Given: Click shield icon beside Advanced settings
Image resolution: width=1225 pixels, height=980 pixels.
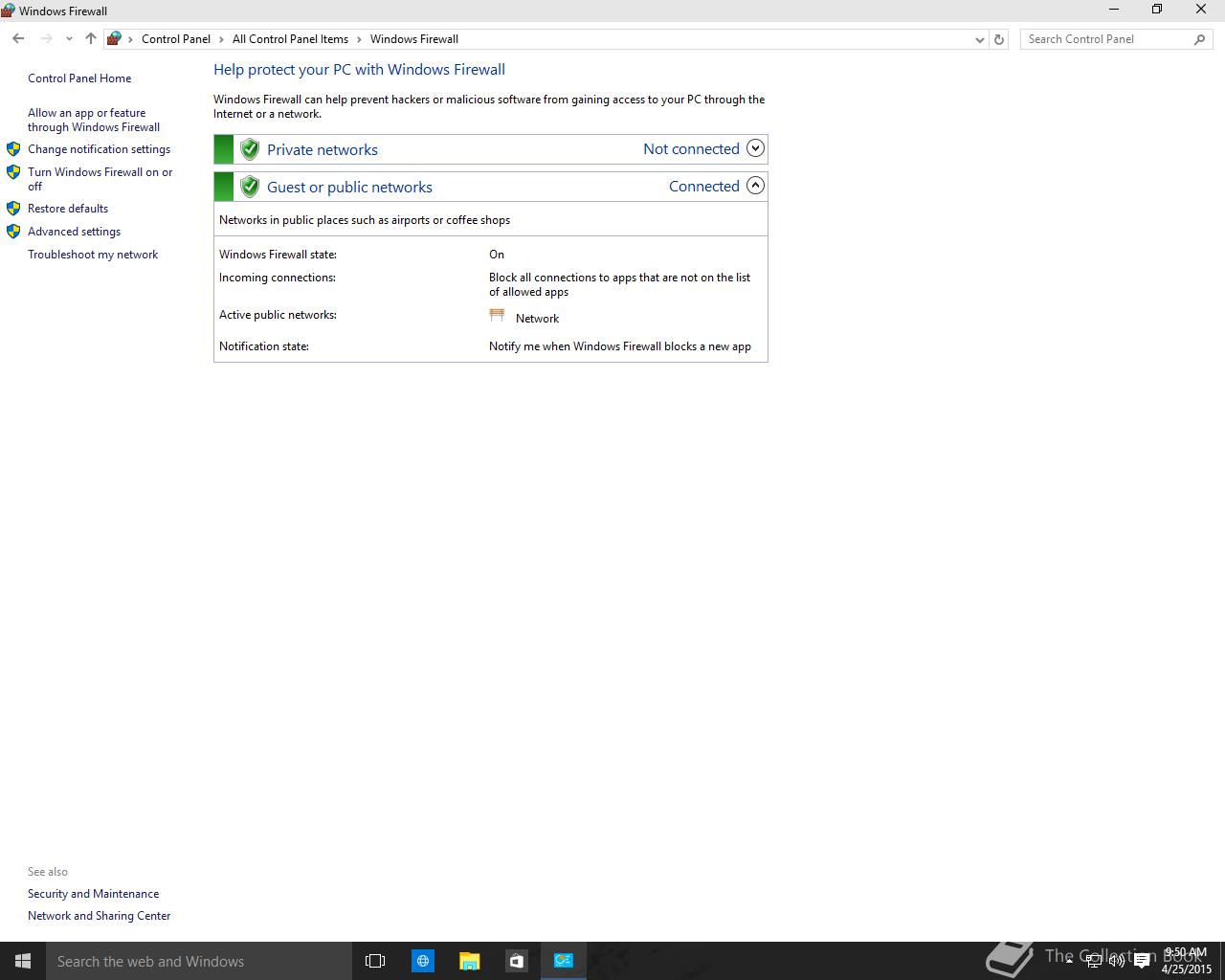Looking at the screenshot, I should (x=13, y=231).
